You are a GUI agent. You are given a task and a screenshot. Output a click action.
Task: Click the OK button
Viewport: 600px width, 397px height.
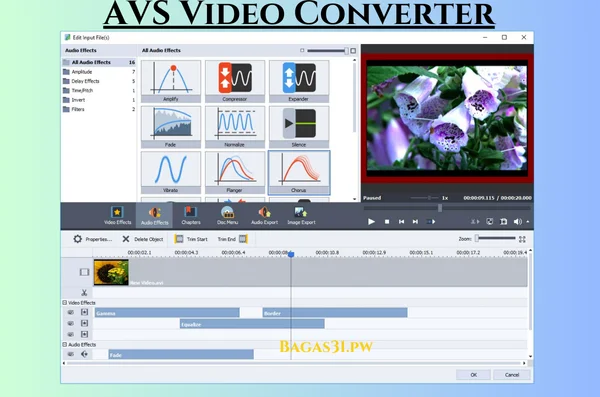[473, 375]
